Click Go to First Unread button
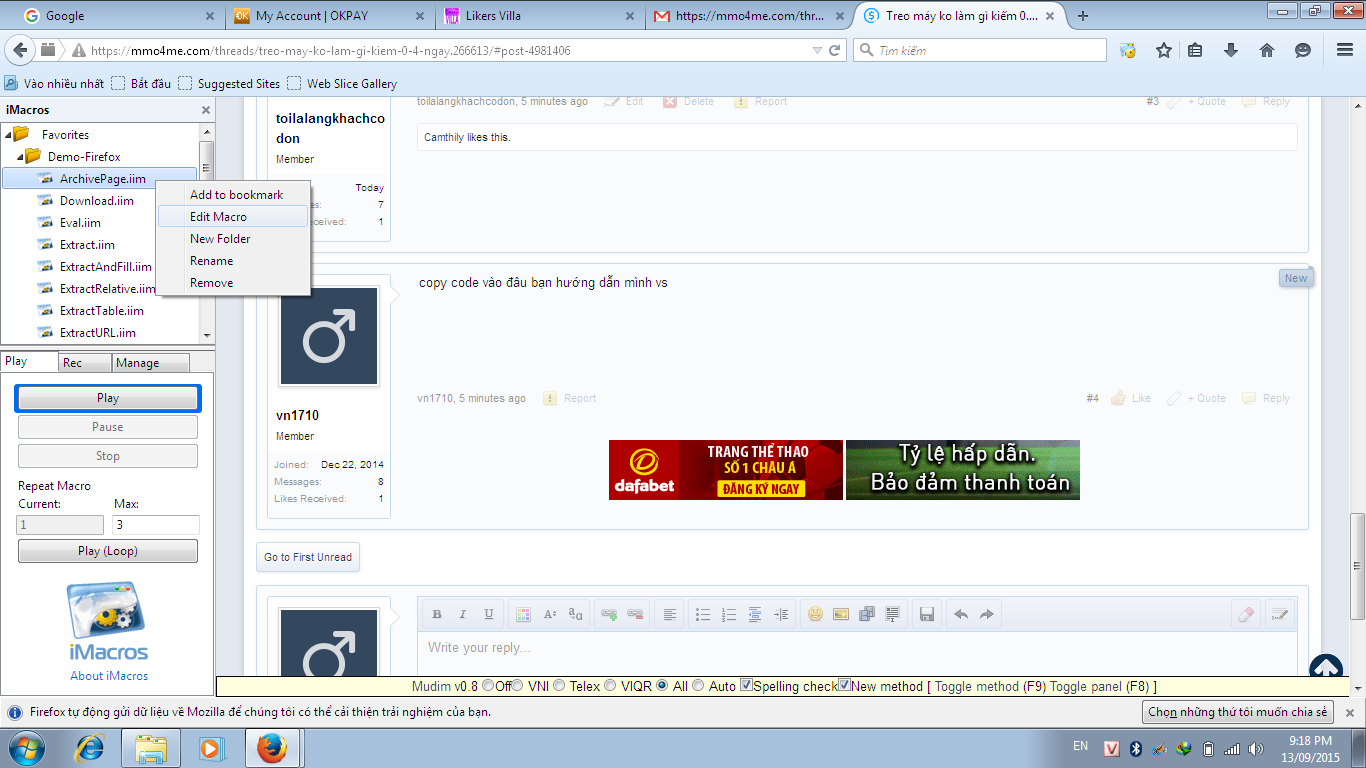This screenshot has width=1366, height=768. pyautogui.click(x=308, y=557)
